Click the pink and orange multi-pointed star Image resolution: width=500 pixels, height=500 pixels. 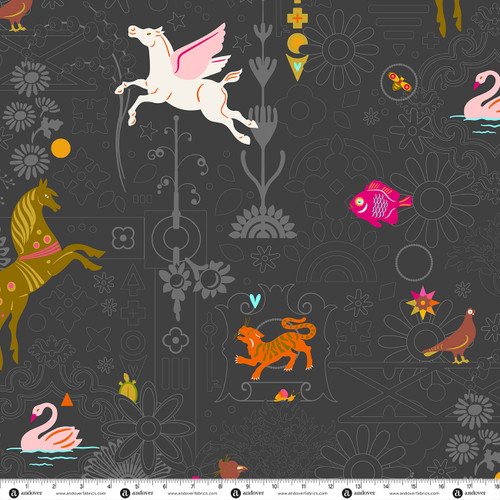tap(423, 303)
